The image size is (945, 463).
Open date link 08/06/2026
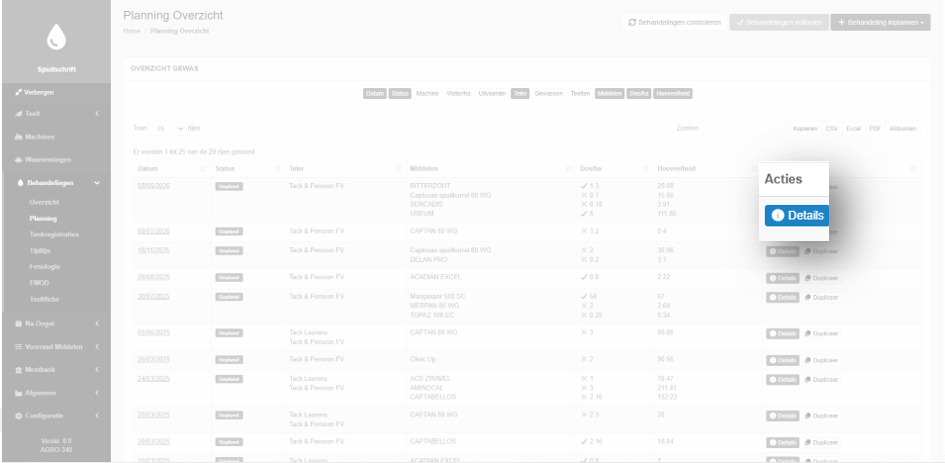pos(154,186)
